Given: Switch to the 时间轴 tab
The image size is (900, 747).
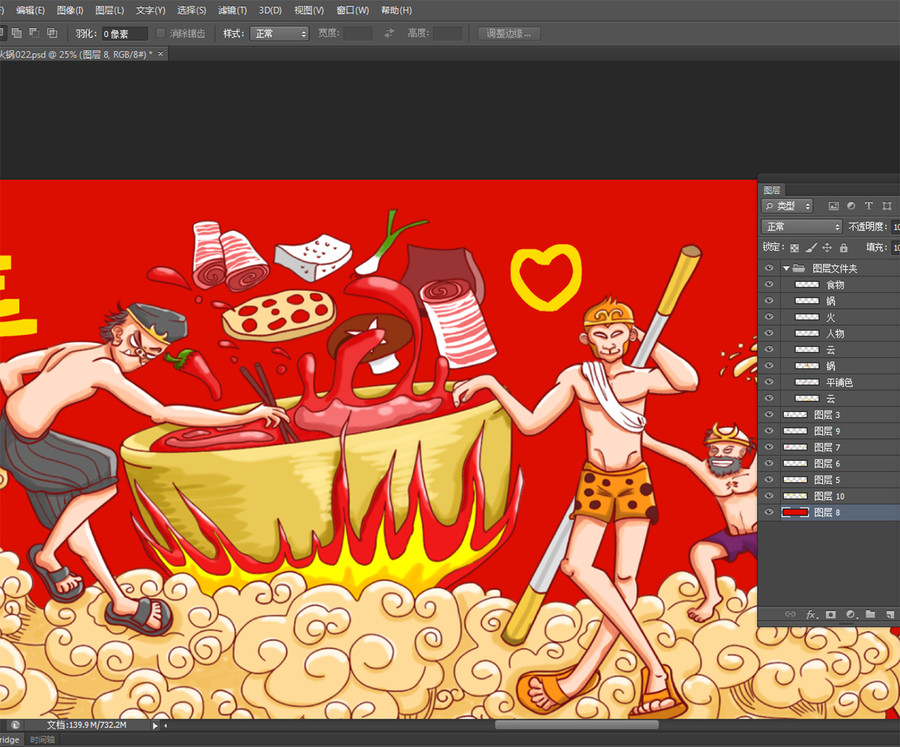Looking at the screenshot, I should [42, 740].
